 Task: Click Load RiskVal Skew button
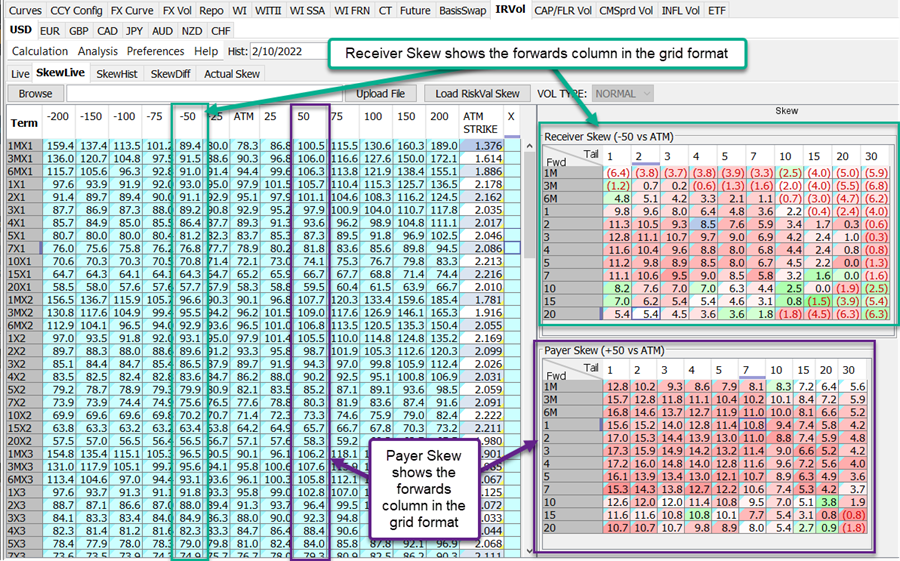pos(477,94)
